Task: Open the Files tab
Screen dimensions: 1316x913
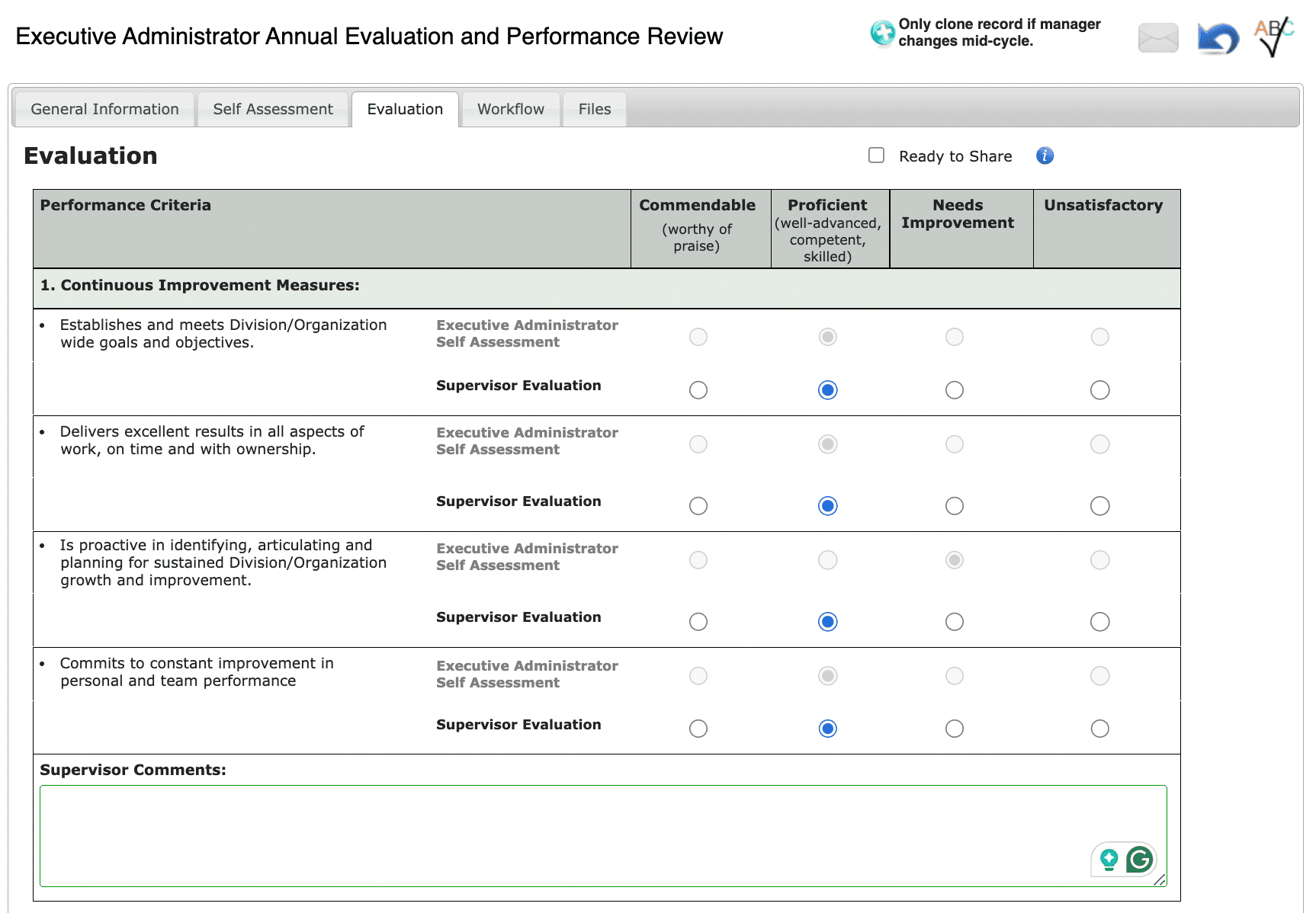Action: pyautogui.click(x=595, y=109)
